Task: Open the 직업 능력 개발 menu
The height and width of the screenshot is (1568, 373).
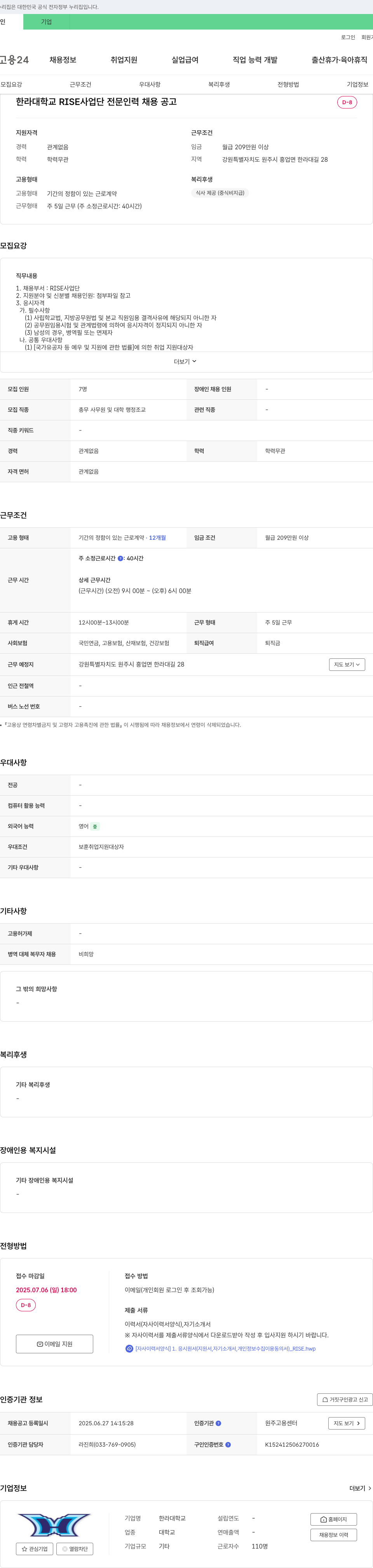Action: pyautogui.click(x=255, y=59)
